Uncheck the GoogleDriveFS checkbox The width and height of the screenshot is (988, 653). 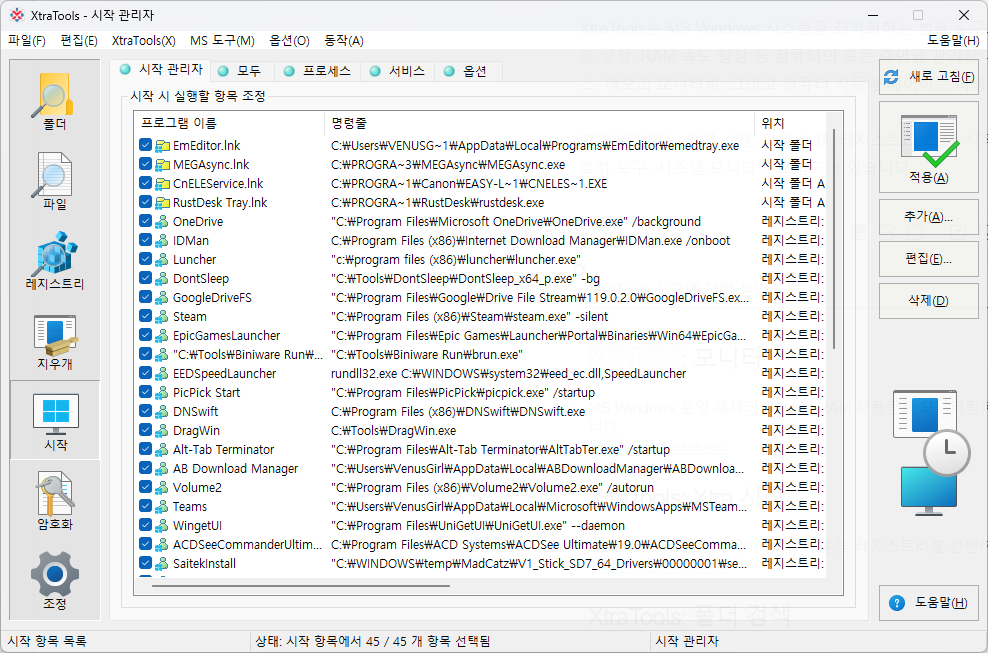pyautogui.click(x=146, y=298)
